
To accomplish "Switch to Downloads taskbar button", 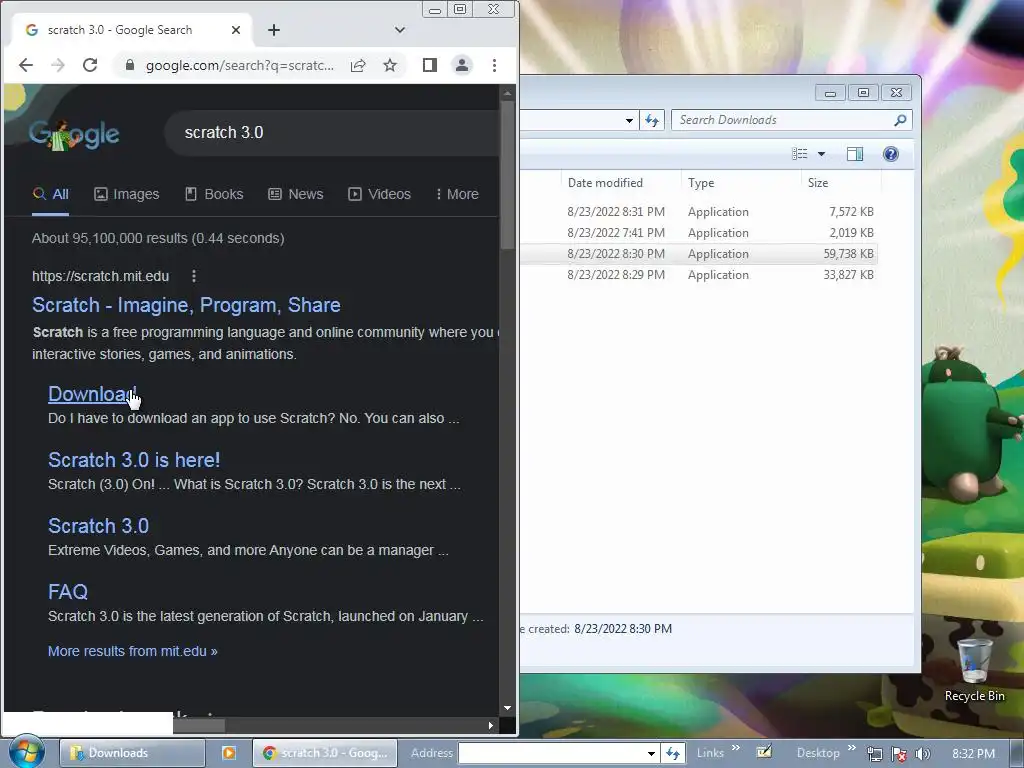I will pyautogui.click(x=133, y=753).
